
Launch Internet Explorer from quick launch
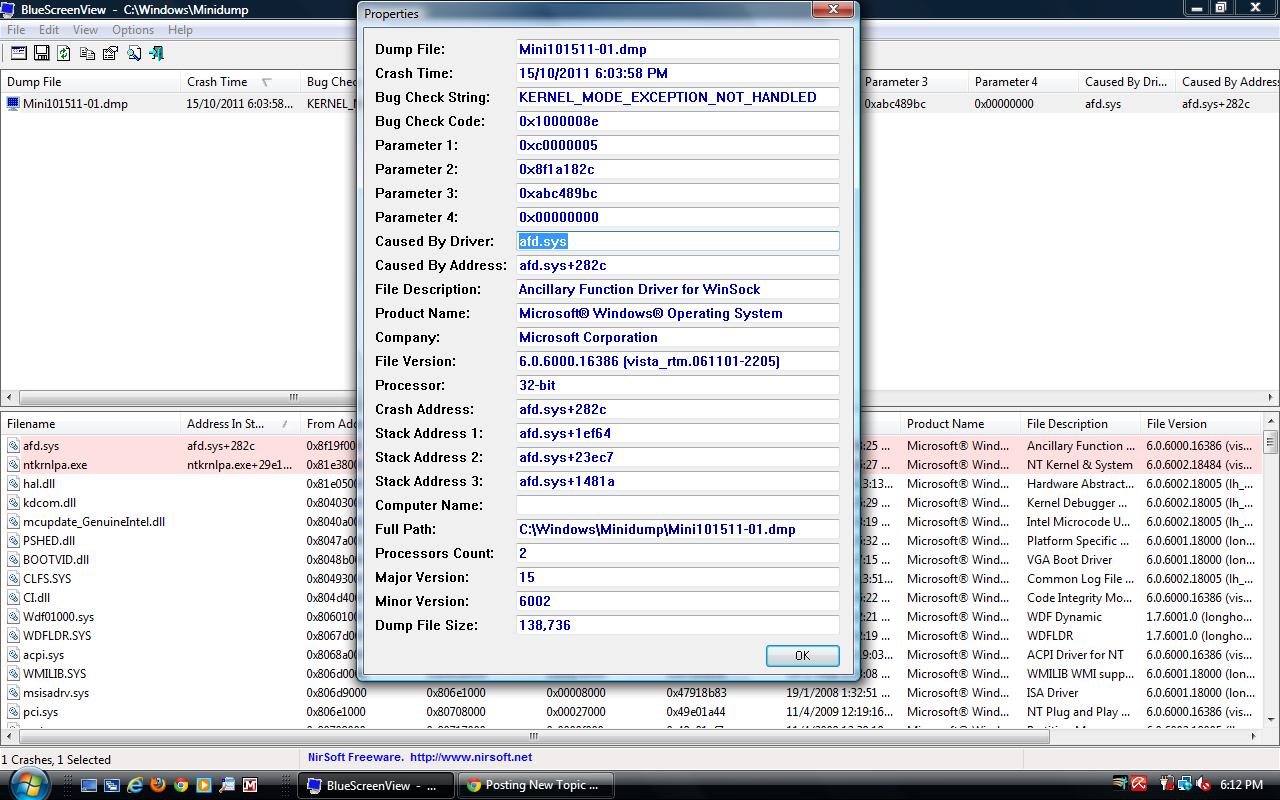135,786
